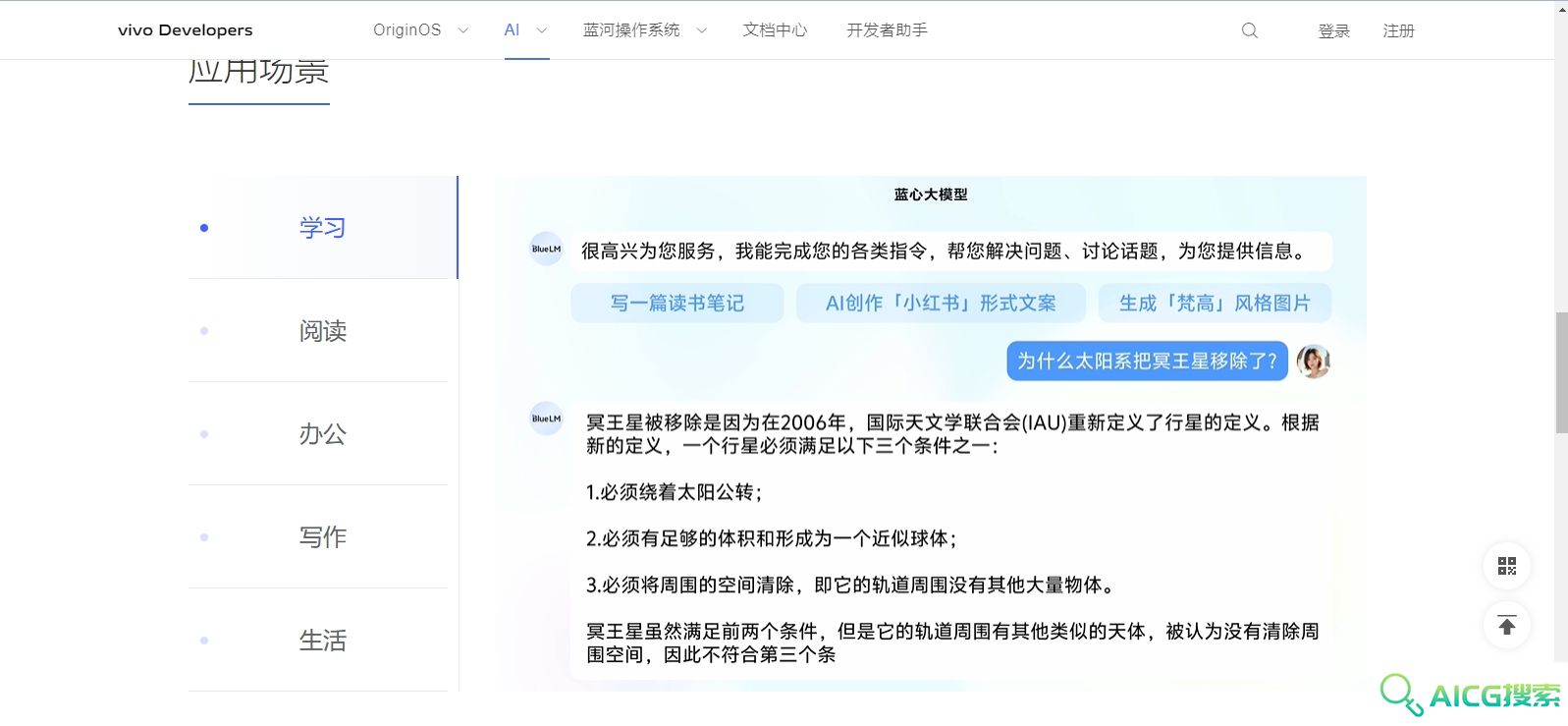The image size is (1568, 726).
Task: Click the 登录 link
Action: click(1334, 31)
